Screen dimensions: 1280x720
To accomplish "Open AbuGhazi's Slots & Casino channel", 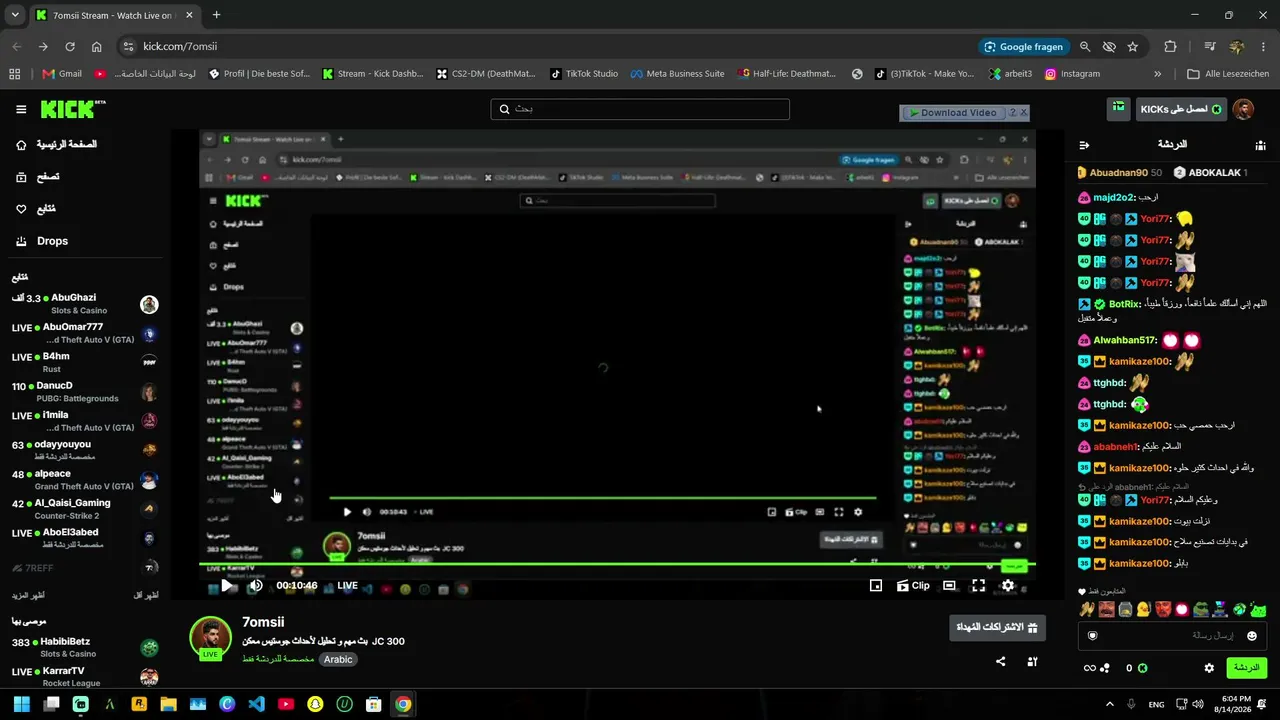I will [85, 304].
